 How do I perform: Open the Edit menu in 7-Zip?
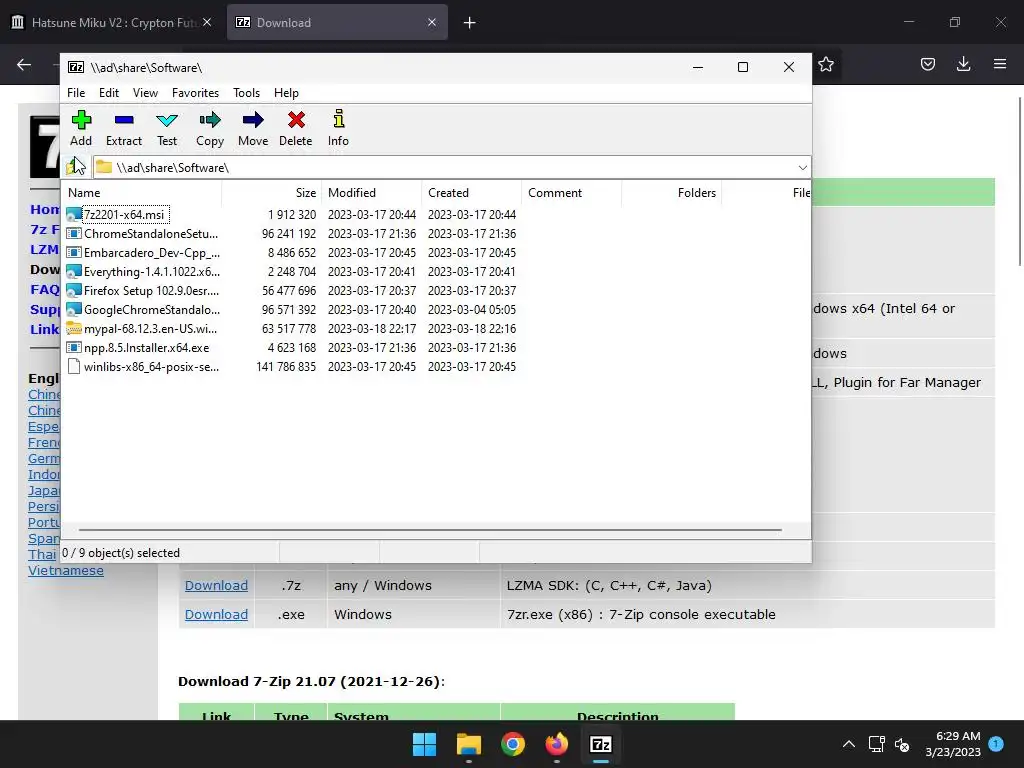point(108,93)
